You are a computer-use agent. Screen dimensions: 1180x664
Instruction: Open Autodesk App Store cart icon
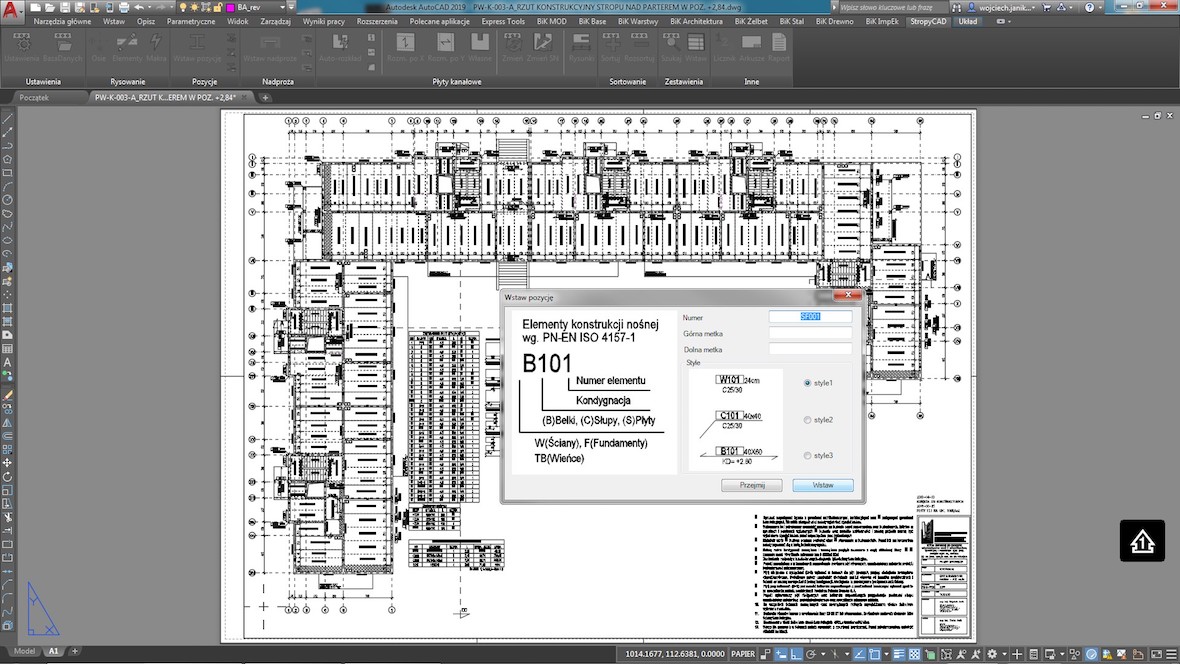pyautogui.click(x=1046, y=8)
